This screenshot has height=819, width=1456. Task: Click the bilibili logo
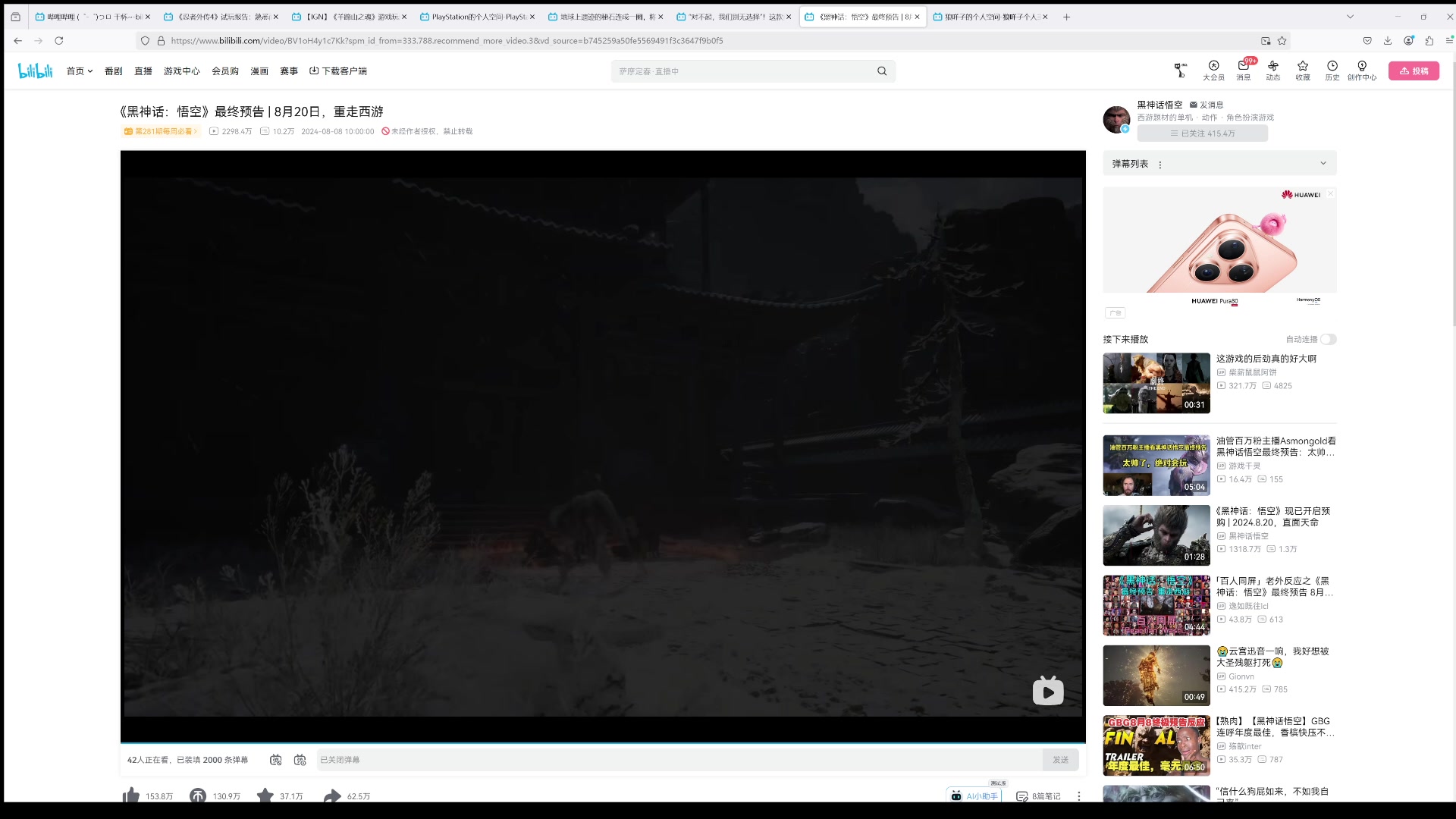pos(35,71)
